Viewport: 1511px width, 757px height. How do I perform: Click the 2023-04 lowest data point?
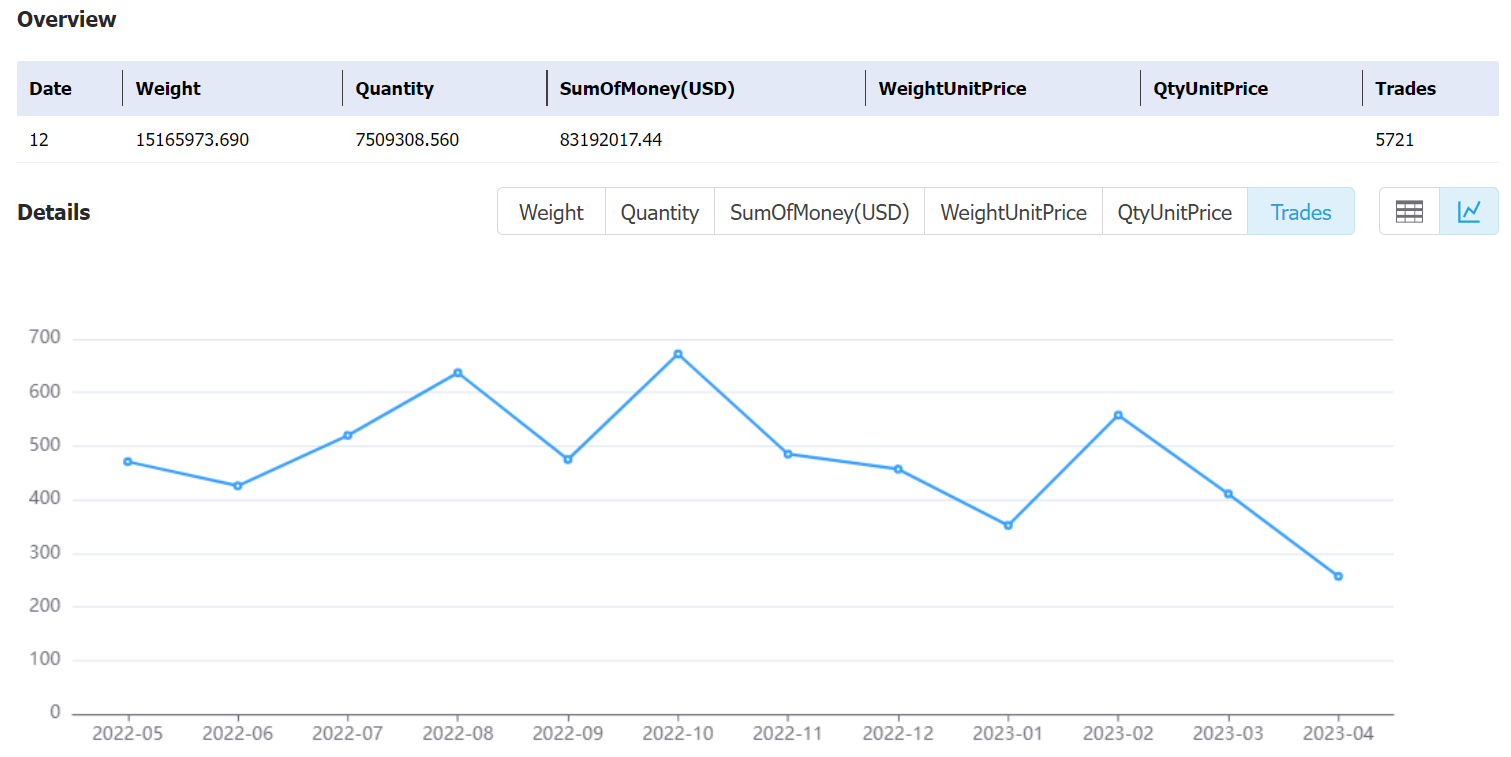[x=1338, y=576]
